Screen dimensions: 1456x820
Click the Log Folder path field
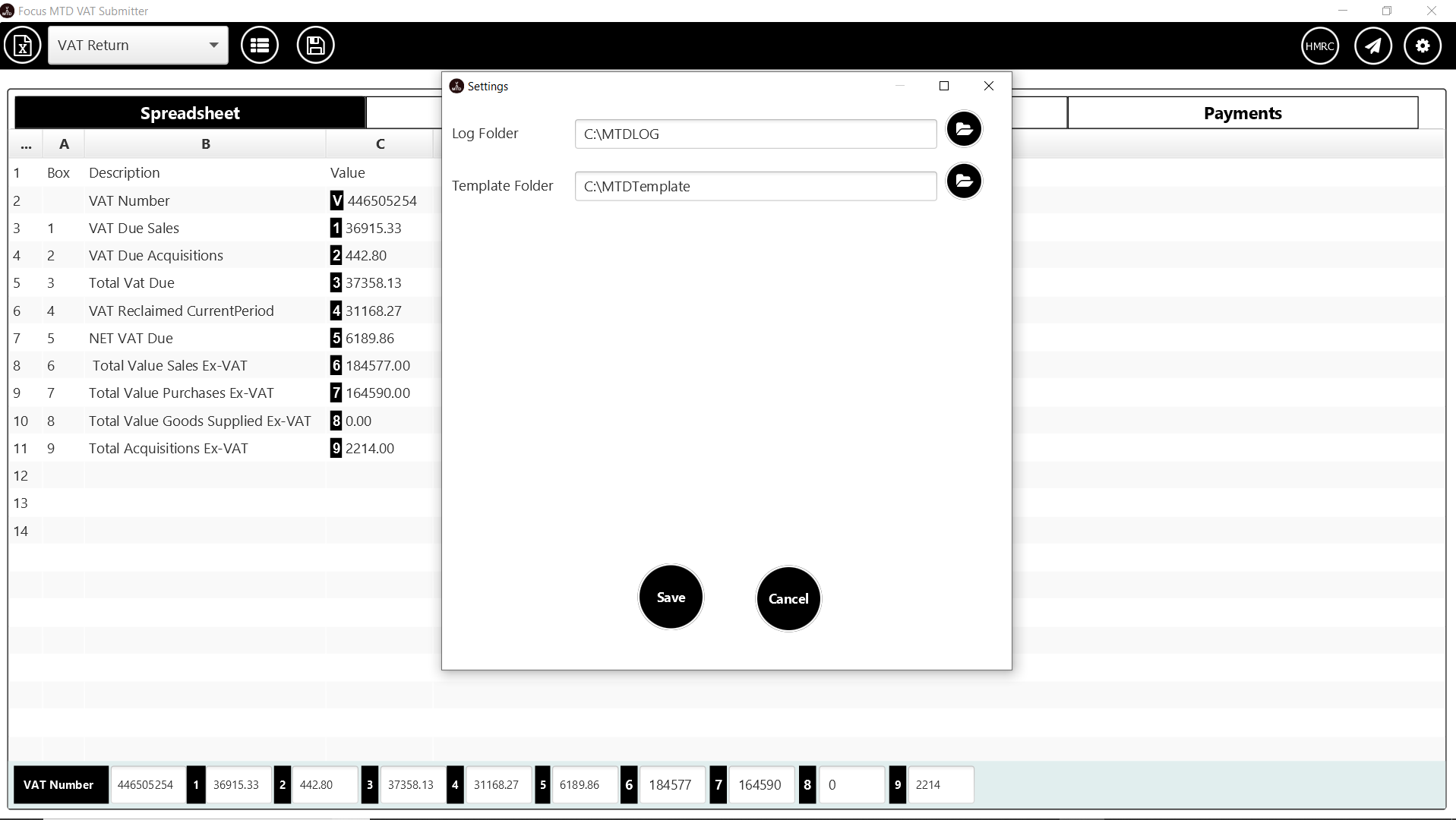pos(756,134)
